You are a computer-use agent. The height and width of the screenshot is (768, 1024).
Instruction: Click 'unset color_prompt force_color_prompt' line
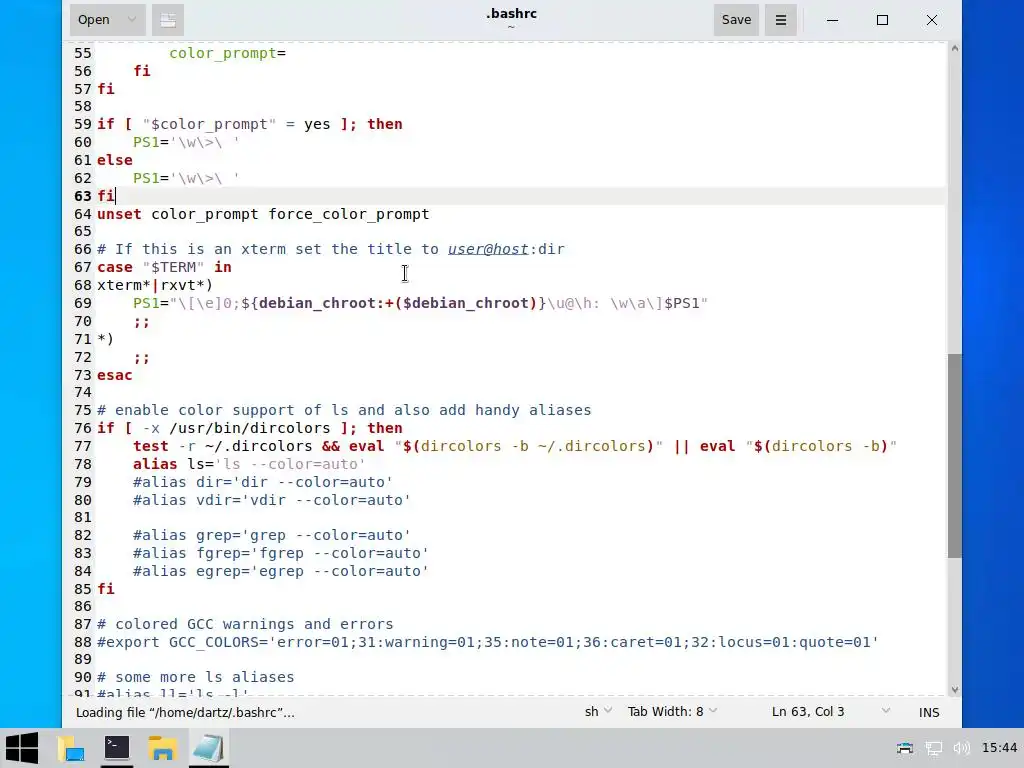point(263,214)
